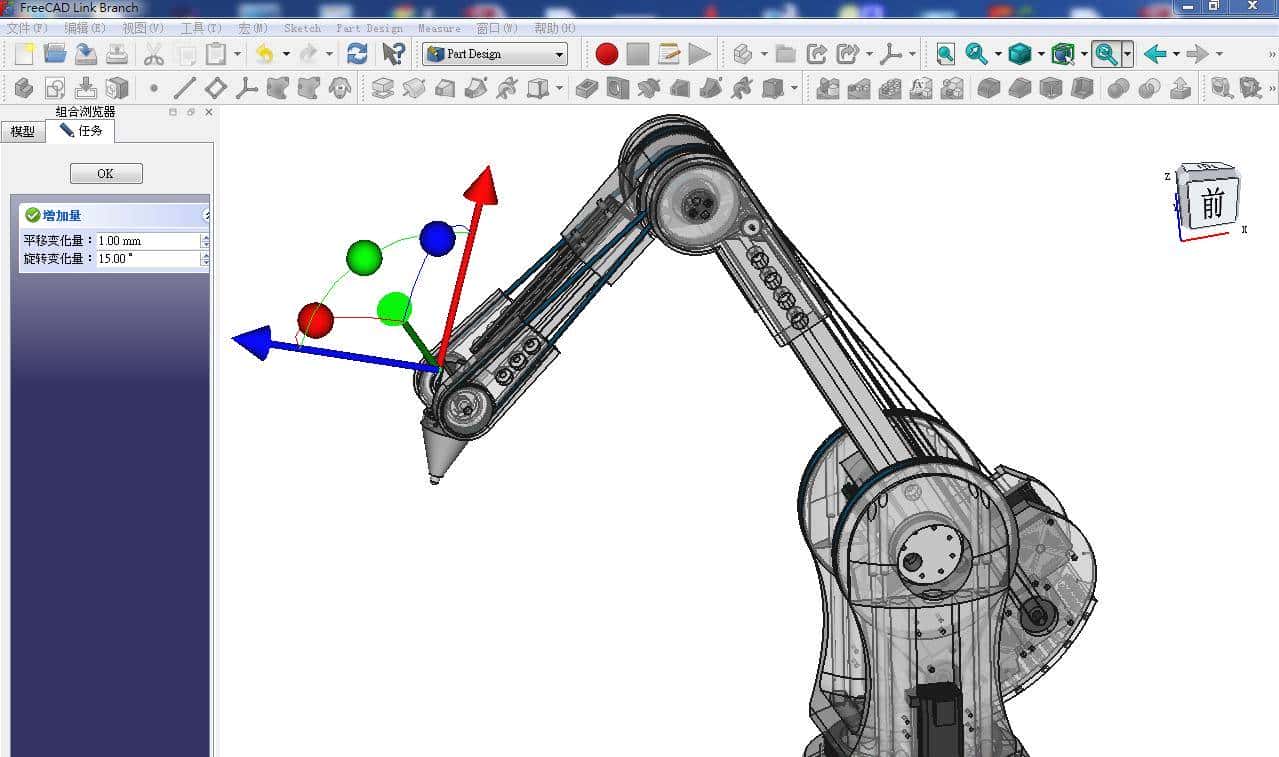Refresh and recompute the document
Viewport: 1279px width, 757px height.
[357, 54]
